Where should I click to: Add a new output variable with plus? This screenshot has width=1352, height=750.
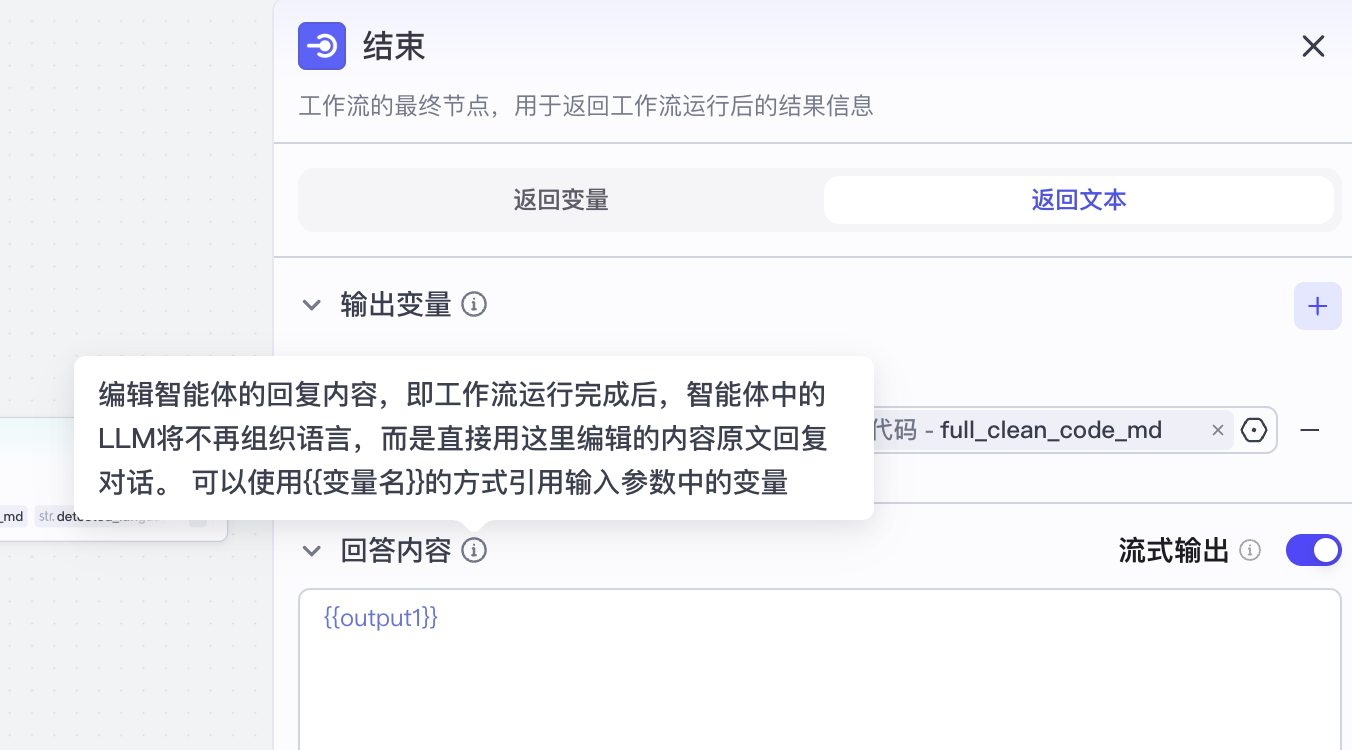[x=1317, y=306]
